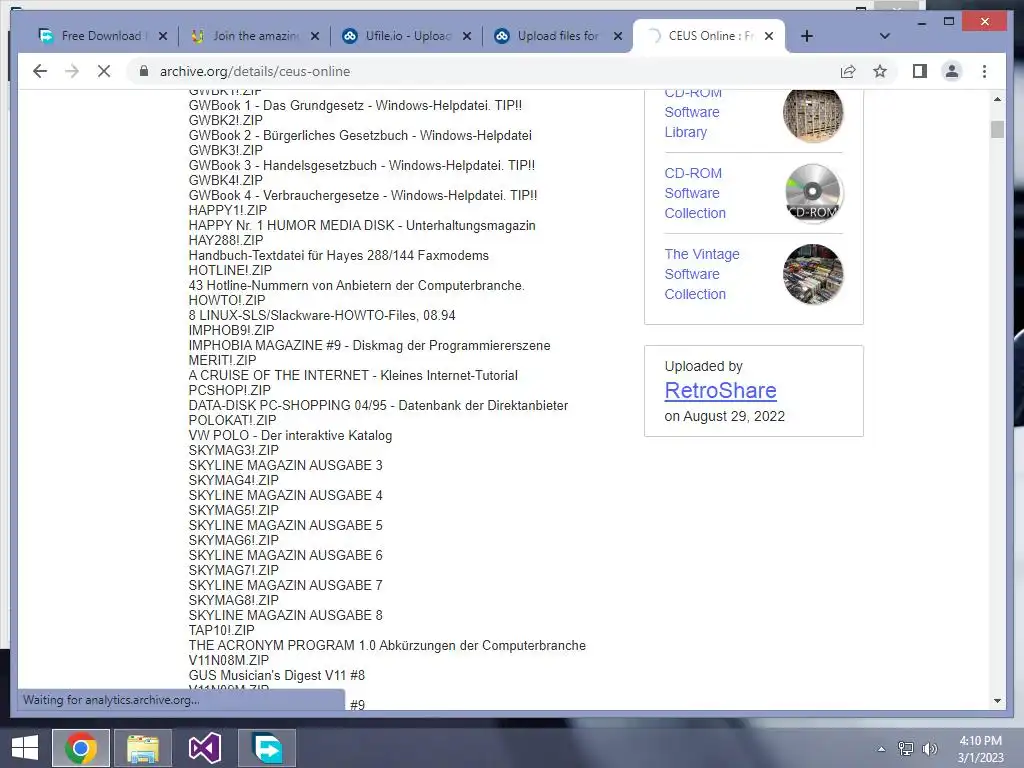Share this page via share icon

[x=848, y=71]
